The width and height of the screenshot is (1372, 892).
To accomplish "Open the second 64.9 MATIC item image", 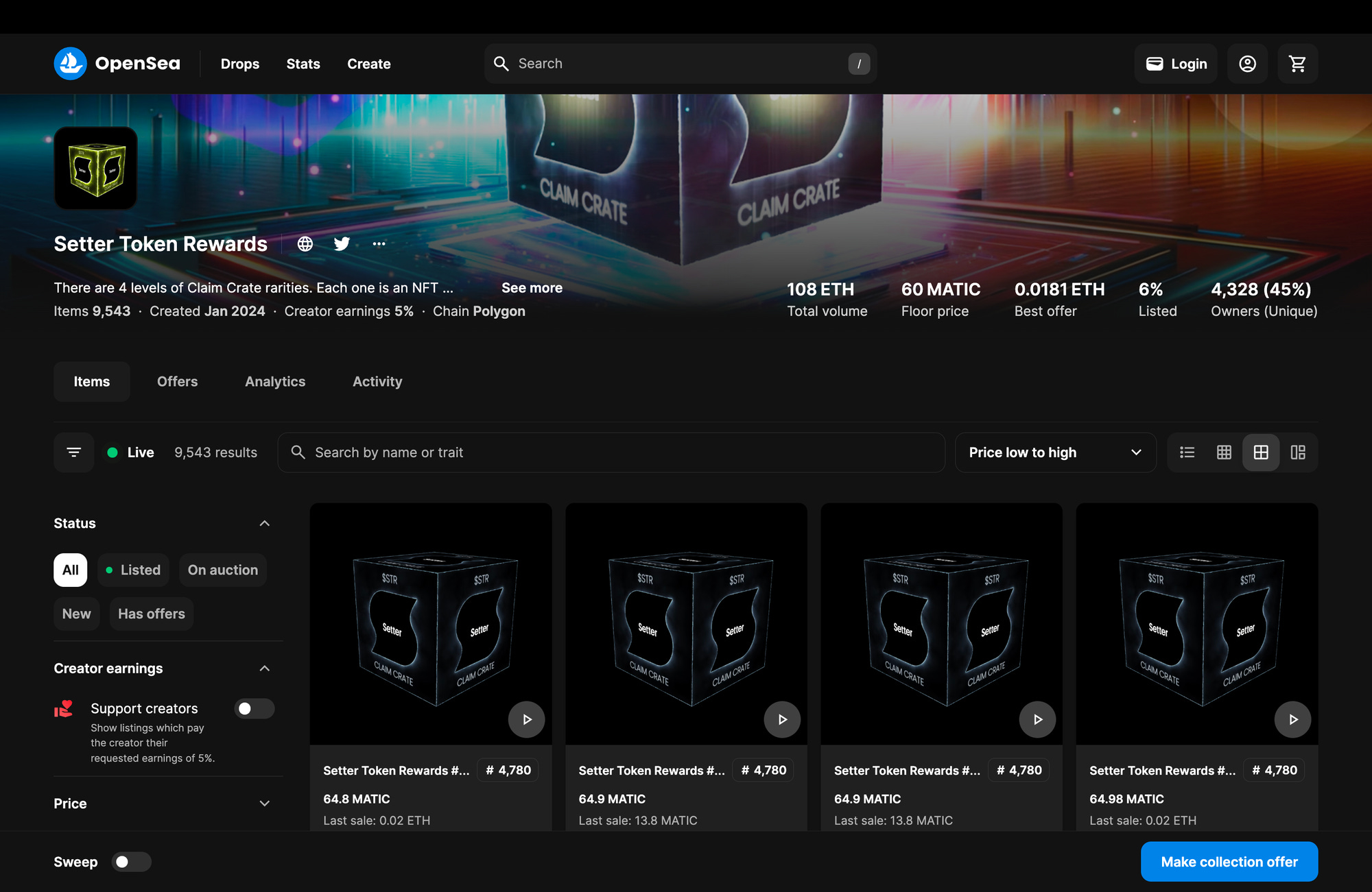I will point(941,624).
